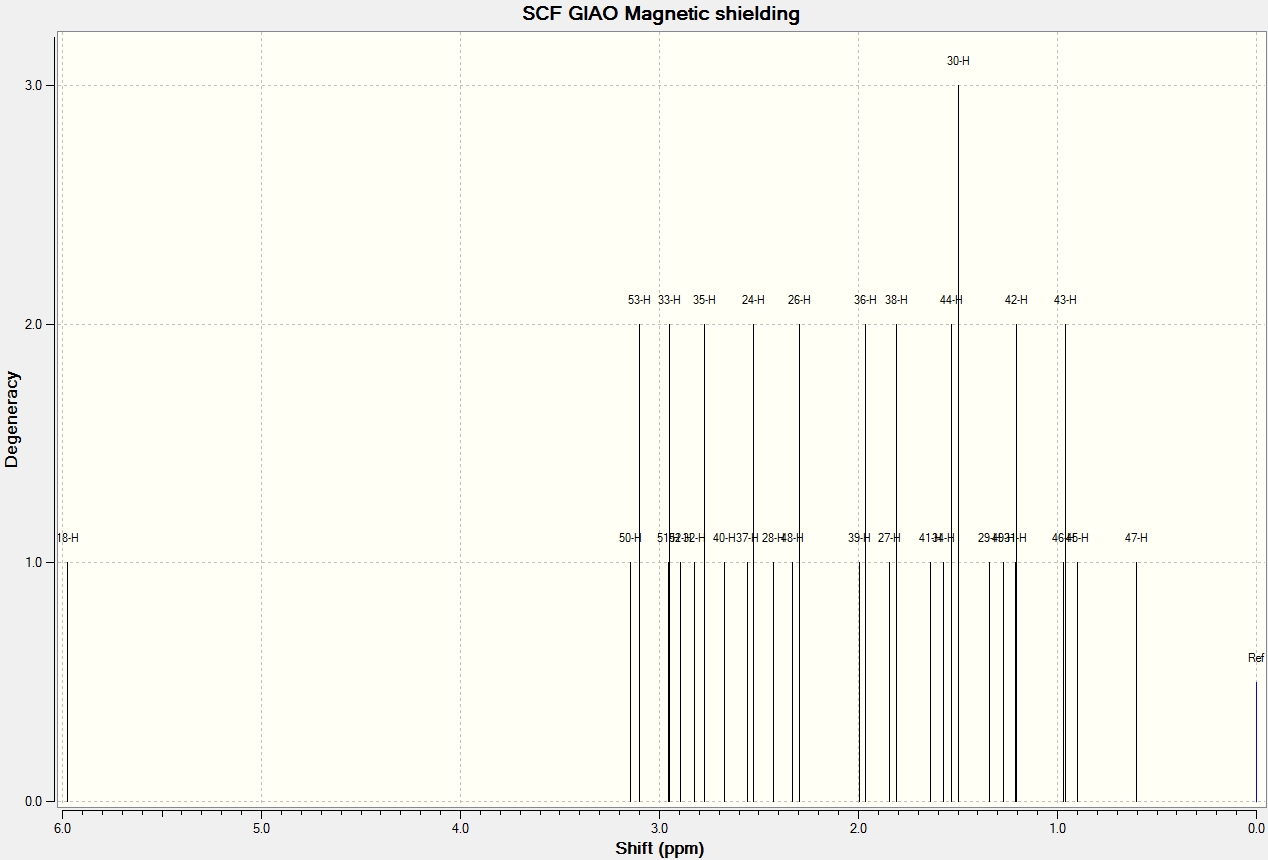Viewport: 1268px width, 860px height.
Task: Select the 18-H peak label
Action: 67,538
